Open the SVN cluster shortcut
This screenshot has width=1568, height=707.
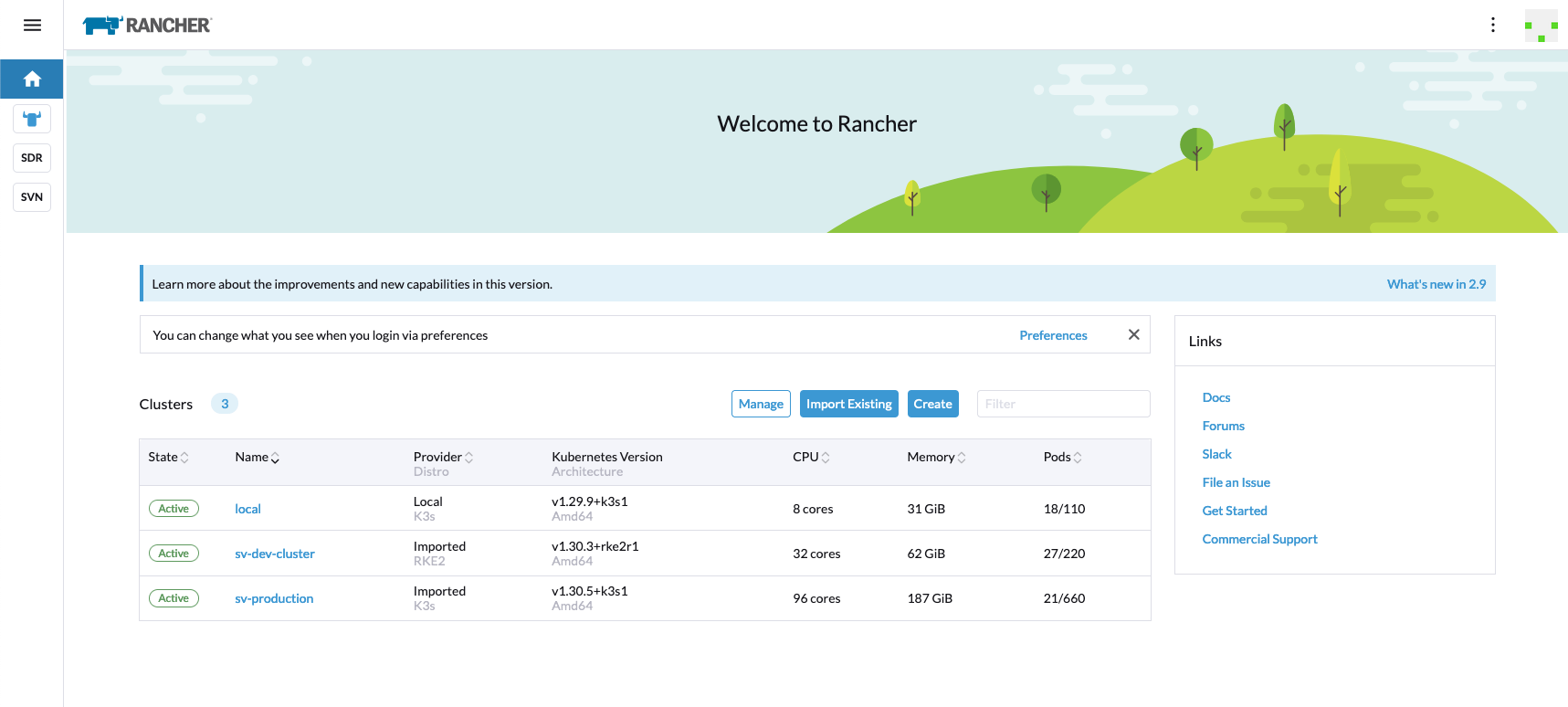(x=32, y=197)
